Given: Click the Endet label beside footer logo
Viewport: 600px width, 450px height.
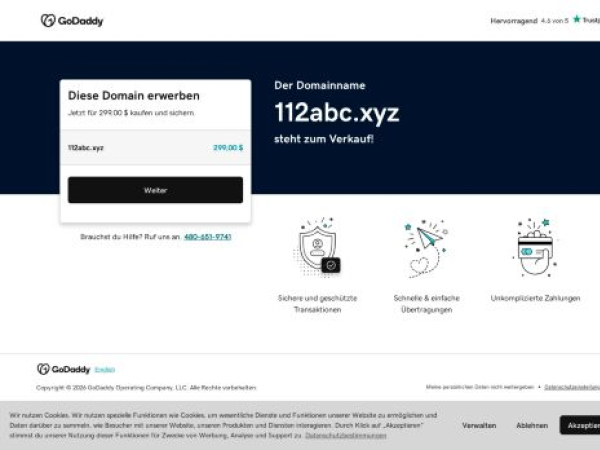Looking at the screenshot, I should pos(105,370).
